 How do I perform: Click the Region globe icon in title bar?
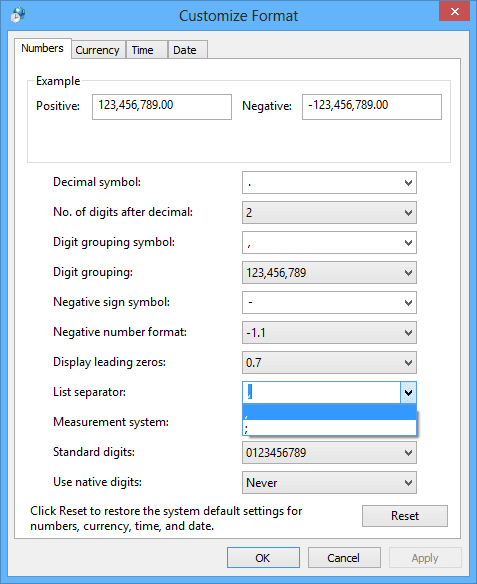tap(18, 15)
